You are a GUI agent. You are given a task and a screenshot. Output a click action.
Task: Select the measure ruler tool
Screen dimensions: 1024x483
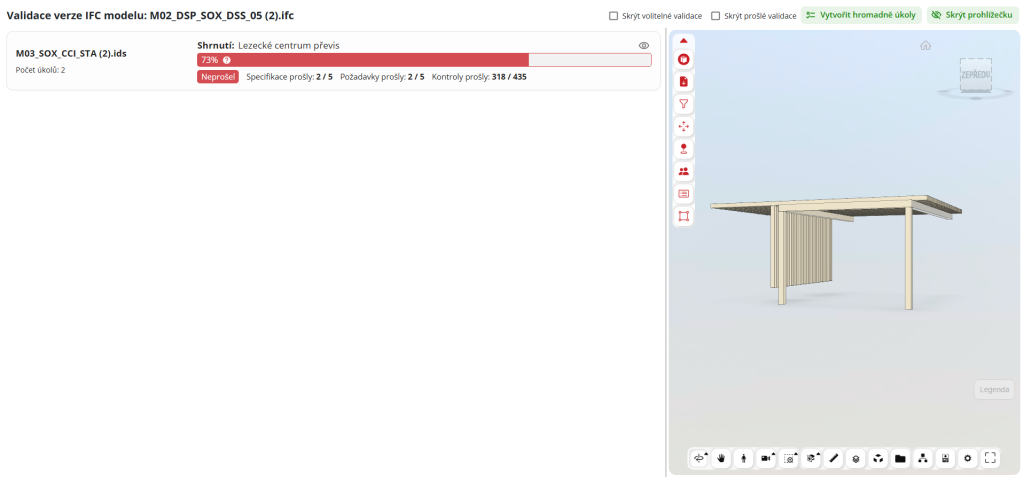(834, 458)
